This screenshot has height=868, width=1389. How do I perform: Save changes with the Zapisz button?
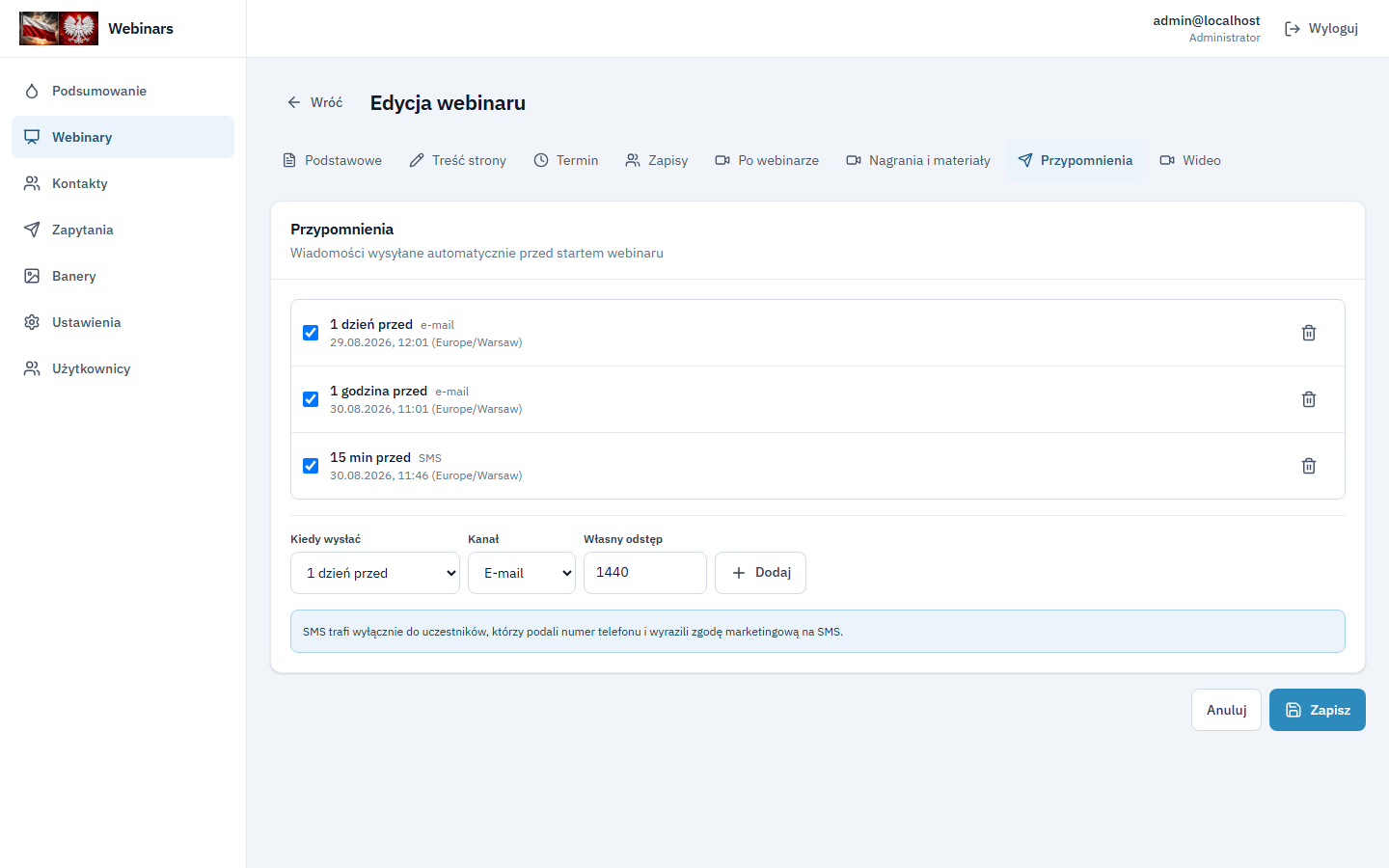1318,710
